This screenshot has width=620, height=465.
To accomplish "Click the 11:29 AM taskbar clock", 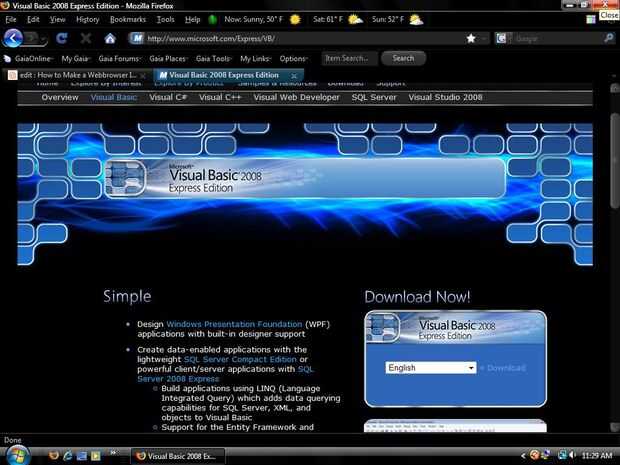I will point(597,456).
